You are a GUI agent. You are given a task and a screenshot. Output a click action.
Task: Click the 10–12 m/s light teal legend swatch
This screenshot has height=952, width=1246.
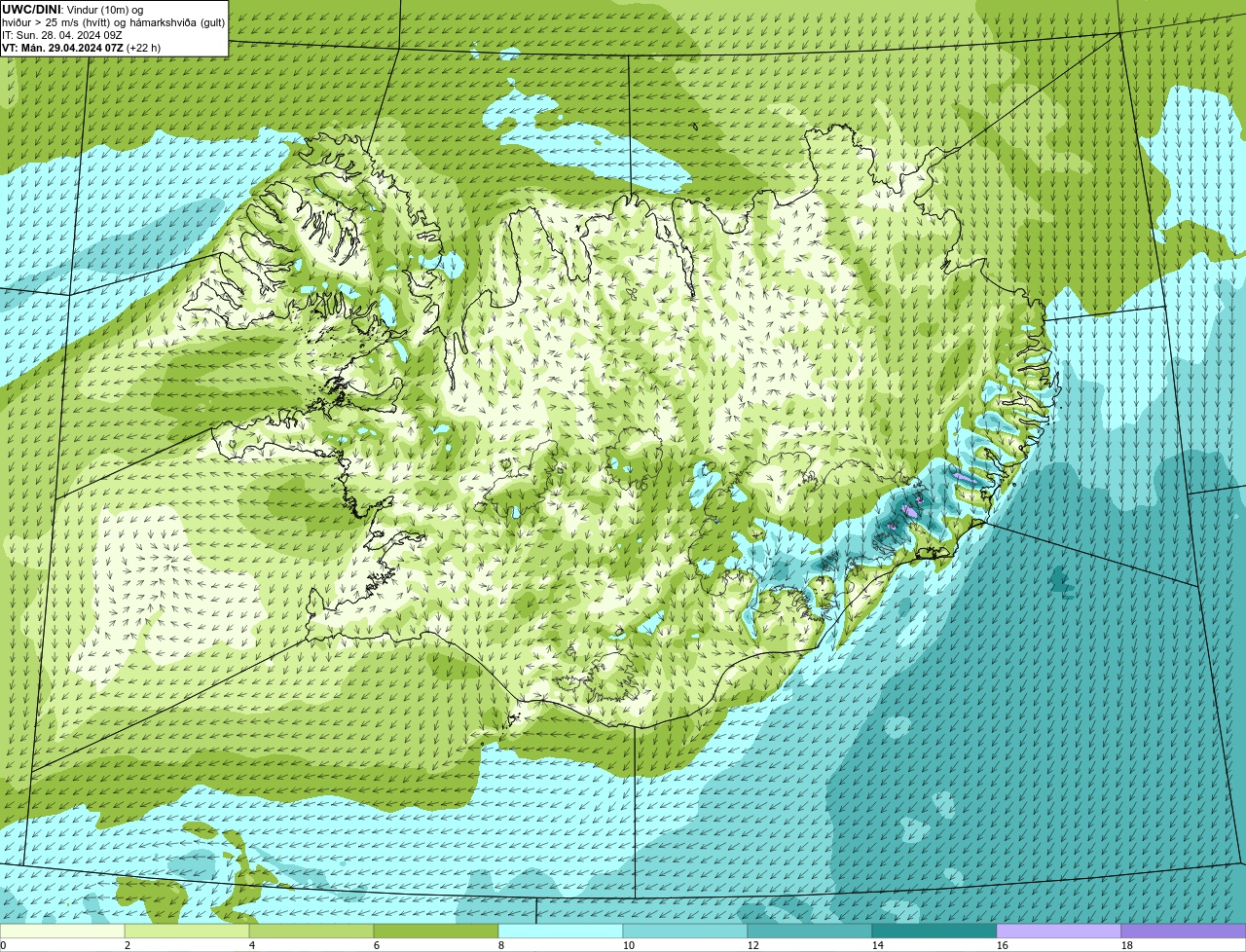[685, 931]
